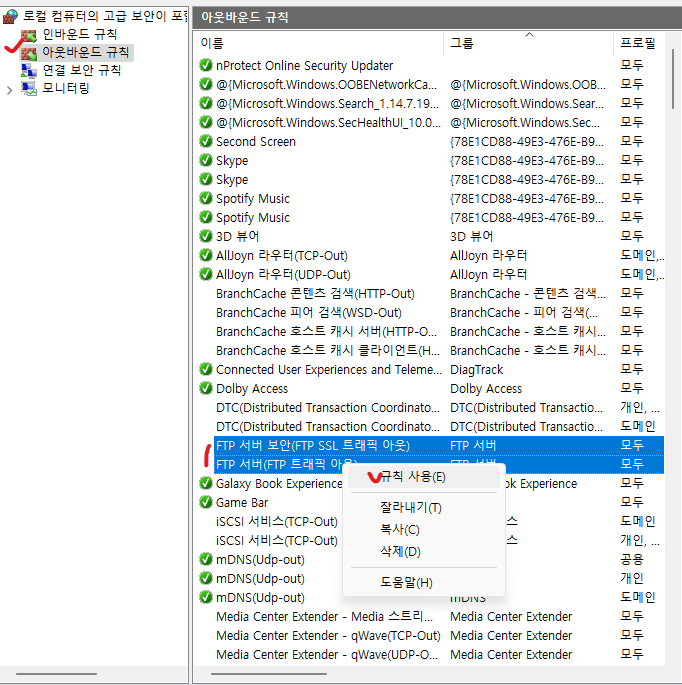Click the Inbound Rules (인바운드 규칙) icon
This screenshot has width=682, height=685.
point(29,35)
